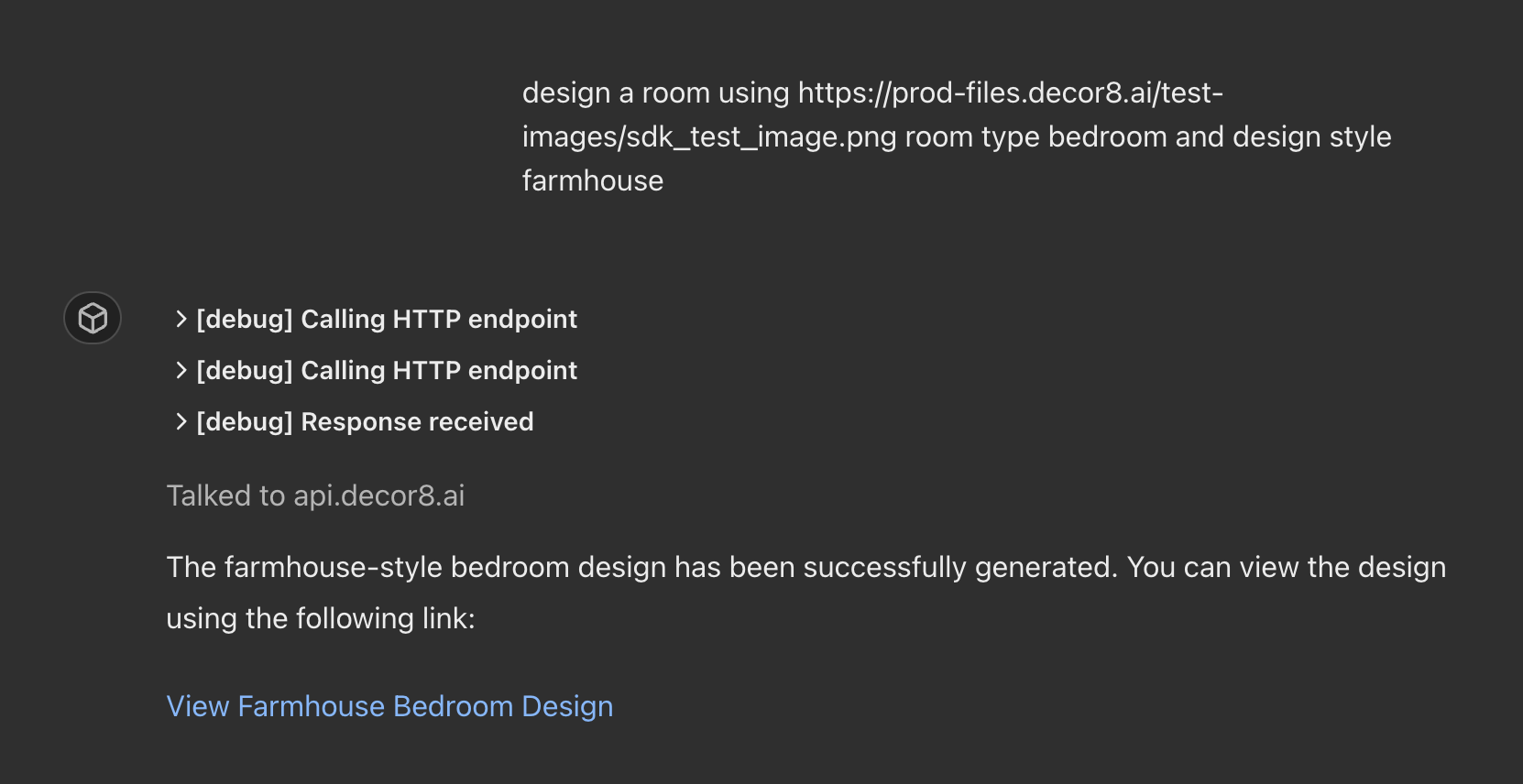Click the api.decor8.ai domain in Talked to line
The height and width of the screenshot is (784, 1523).
[x=379, y=495]
